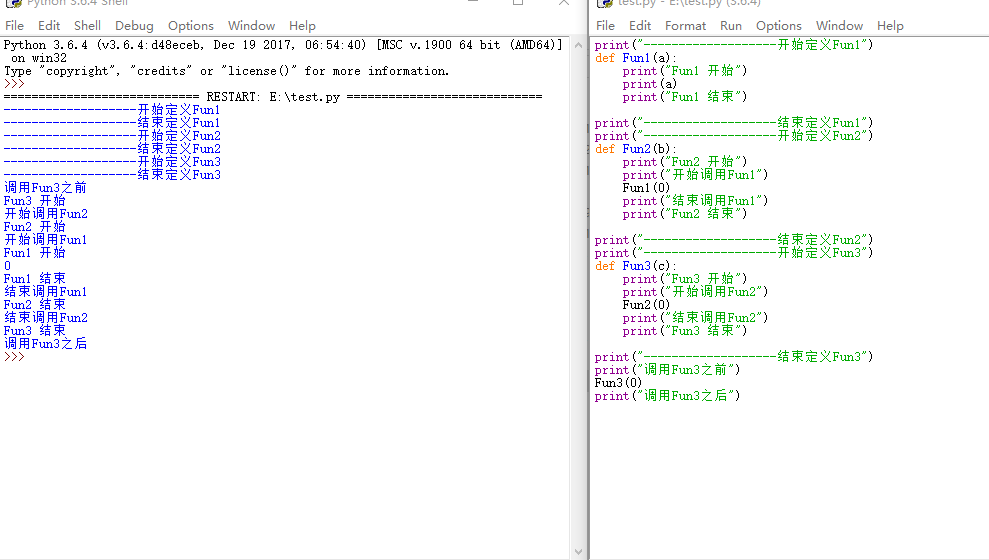This screenshot has height=560, width=989.
Task: Click the Shell scrollbar's down arrow
Action: point(577,551)
